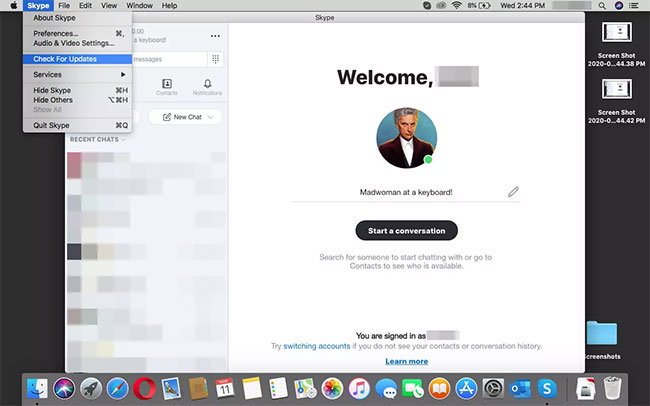Click the search messages field
The image size is (650, 406).
coord(169,59)
